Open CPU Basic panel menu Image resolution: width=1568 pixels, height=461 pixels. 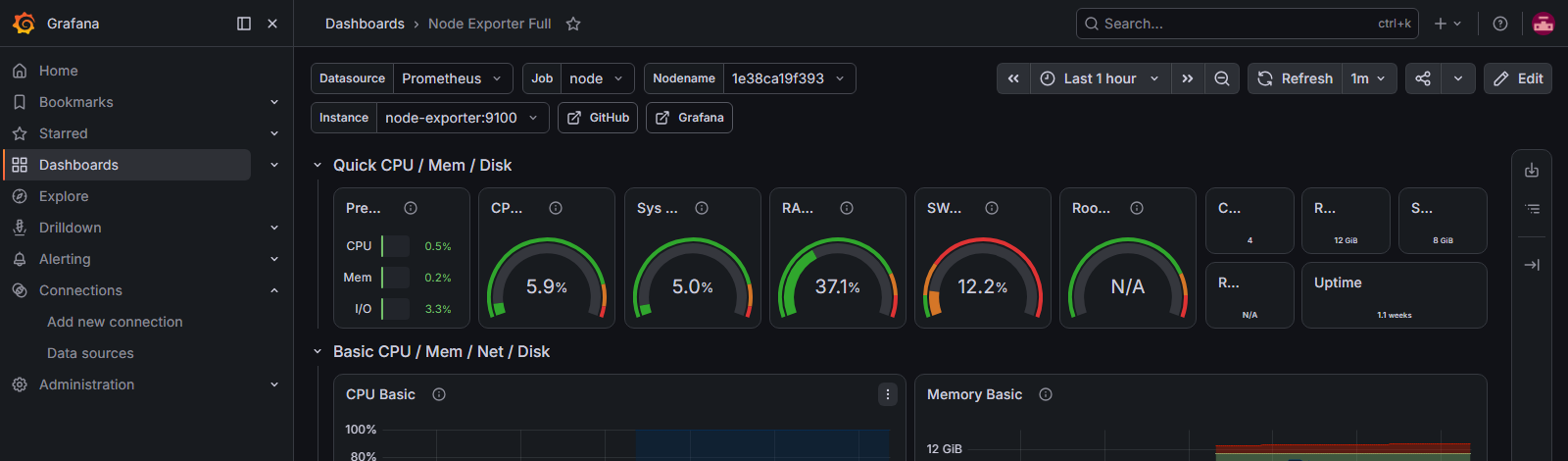click(x=888, y=394)
